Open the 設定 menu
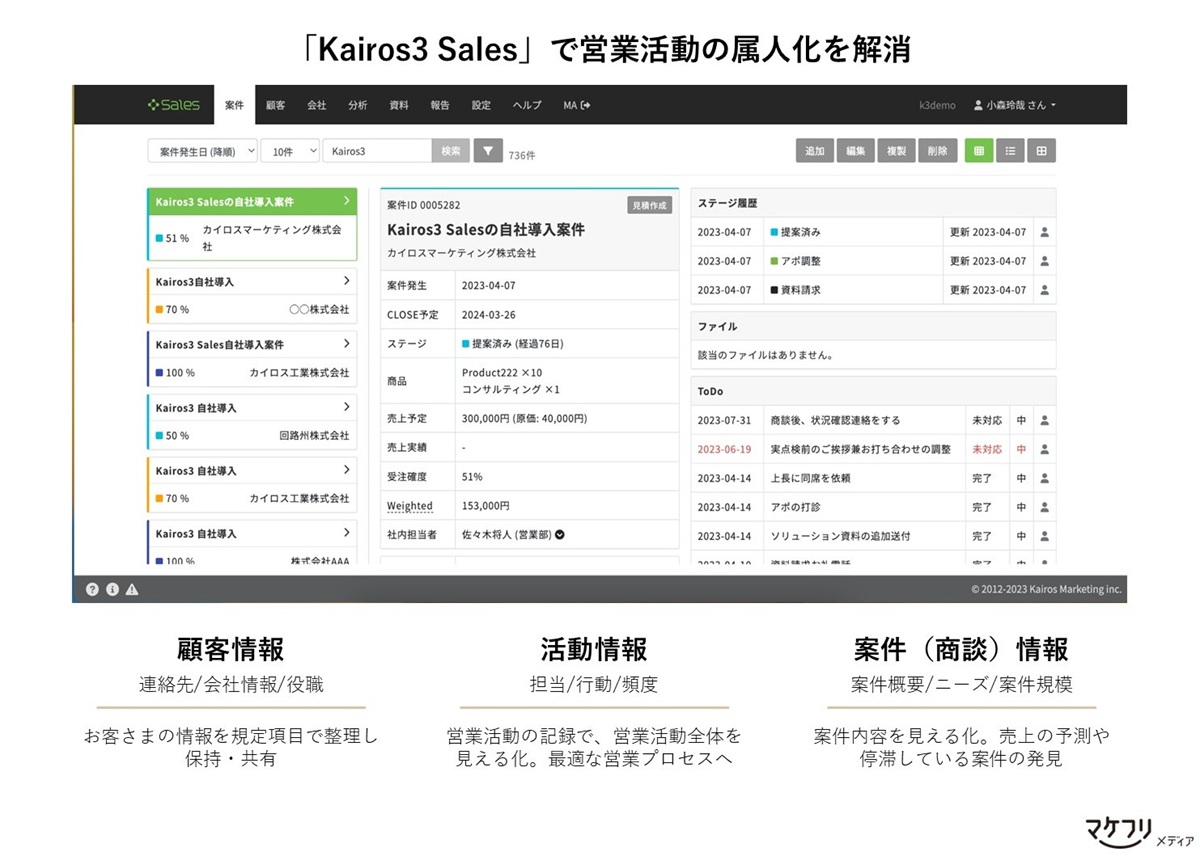This screenshot has height=856, width=1200. (481, 105)
